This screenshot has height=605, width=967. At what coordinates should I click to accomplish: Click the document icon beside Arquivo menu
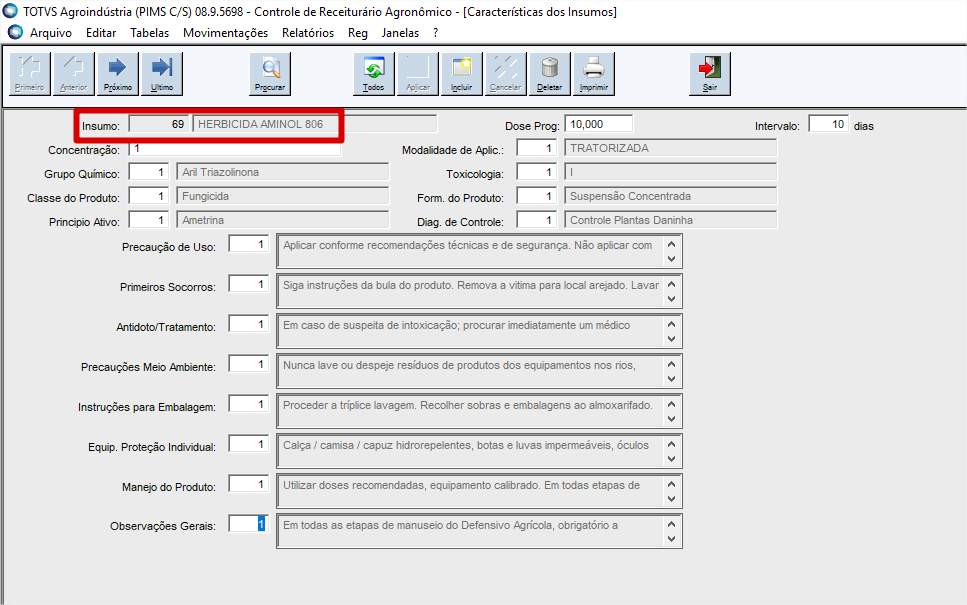tap(15, 32)
